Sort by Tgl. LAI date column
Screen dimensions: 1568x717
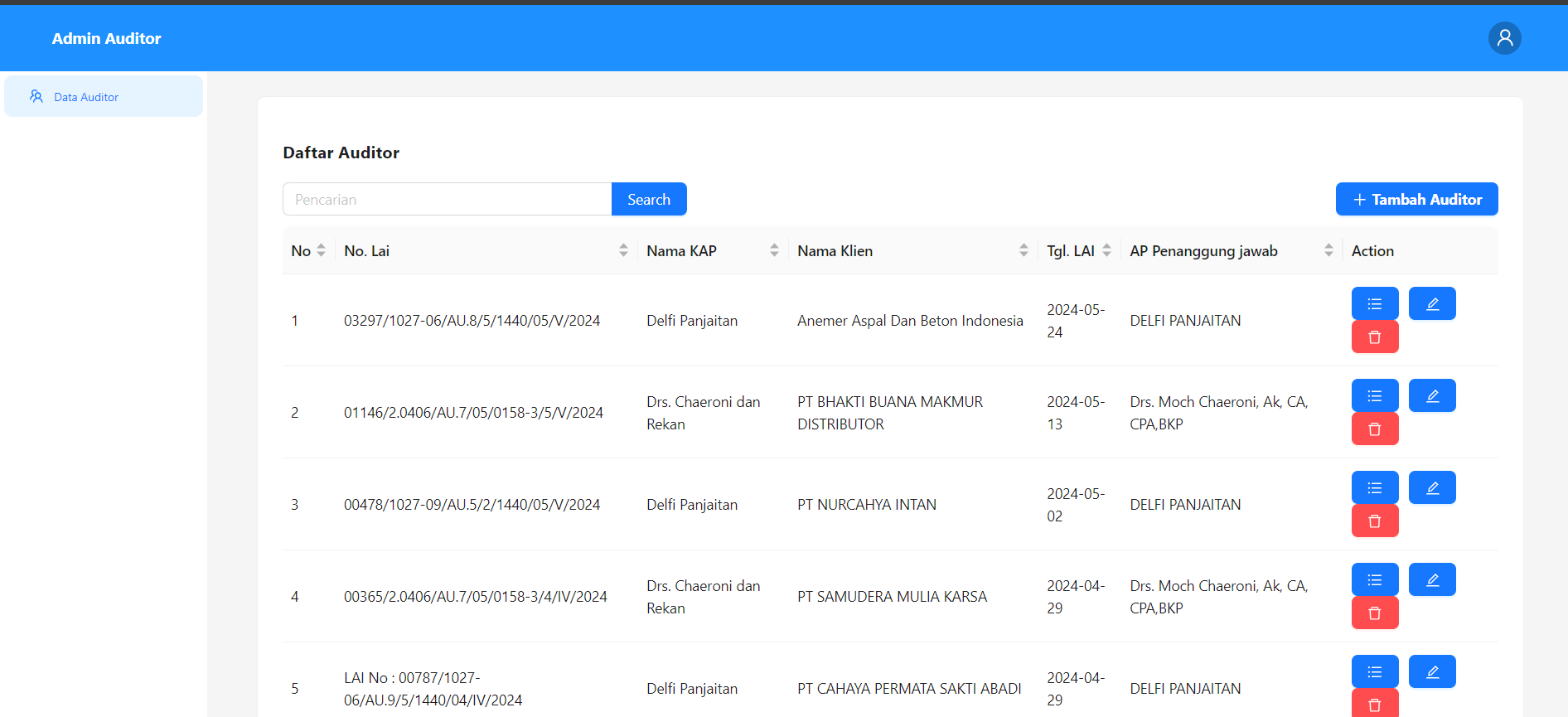[x=1106, y=250]
